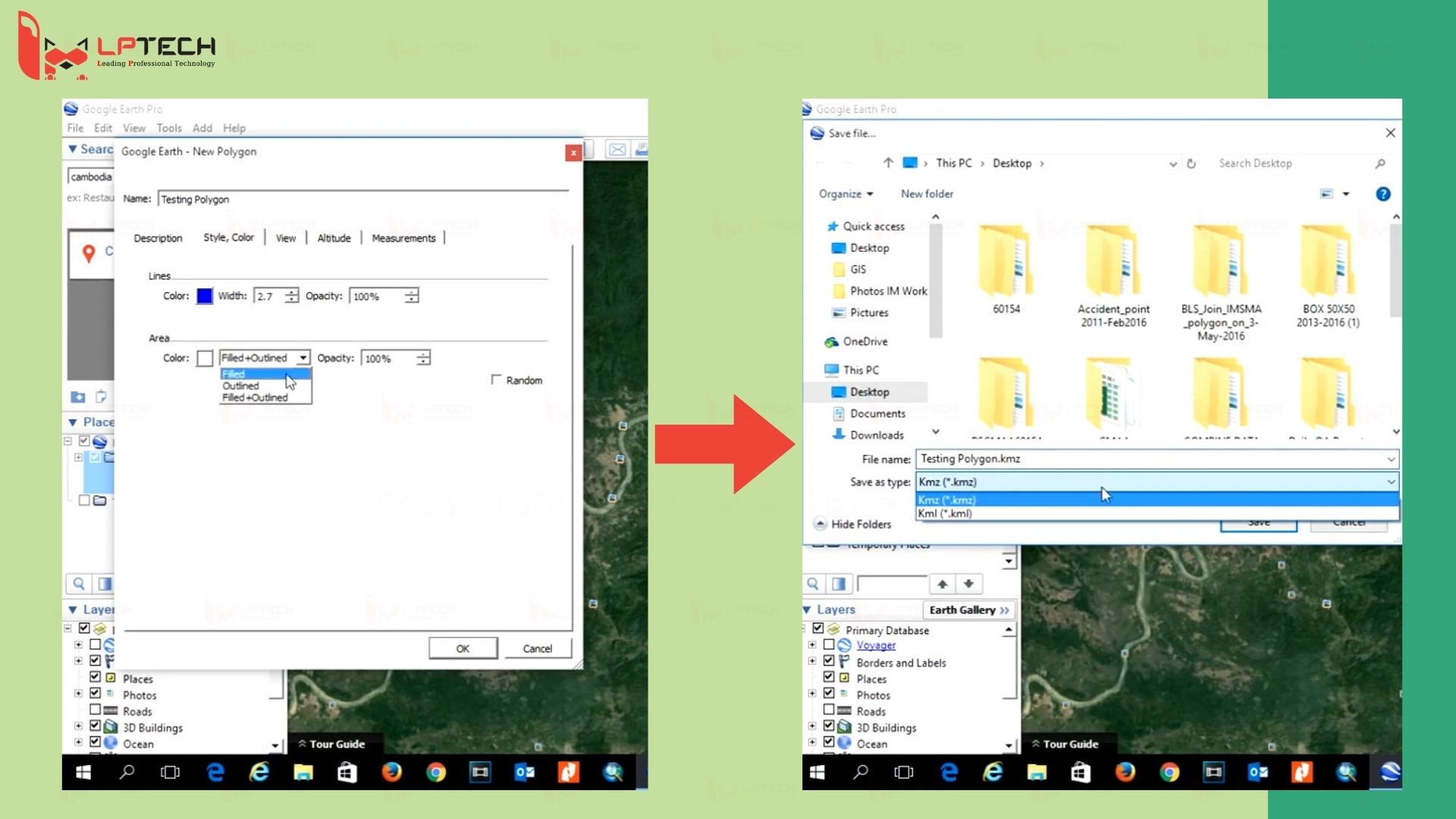Change view layout icon in Save dialog

pyautogui.click(x=1326, y=194)
